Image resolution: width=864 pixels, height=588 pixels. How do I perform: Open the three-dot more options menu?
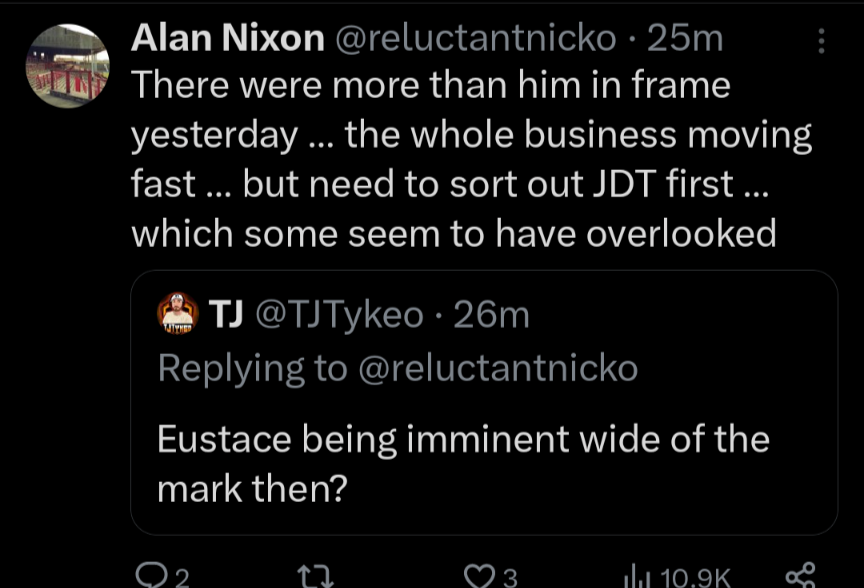click(x=822, y=41)
